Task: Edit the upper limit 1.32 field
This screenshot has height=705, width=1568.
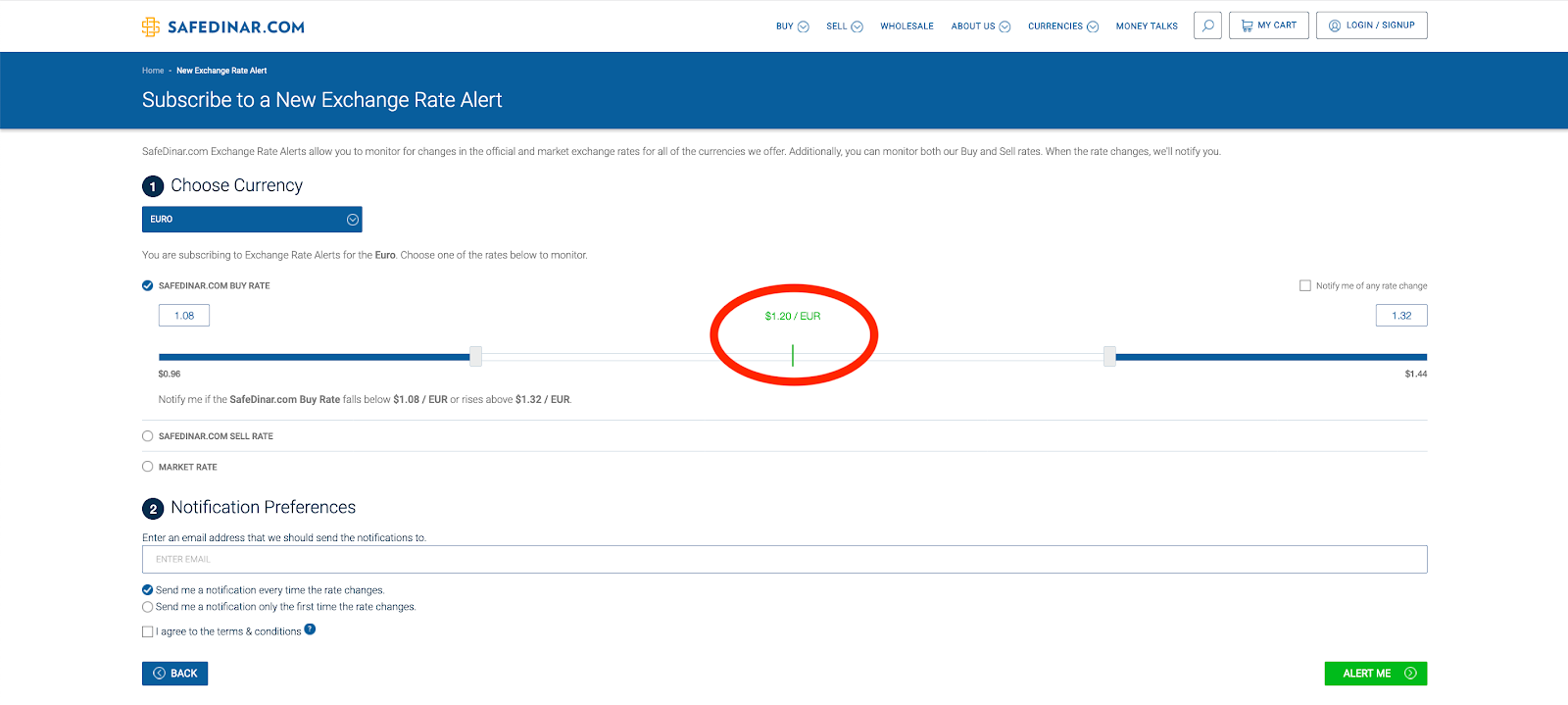Action: pos(1401,316)
